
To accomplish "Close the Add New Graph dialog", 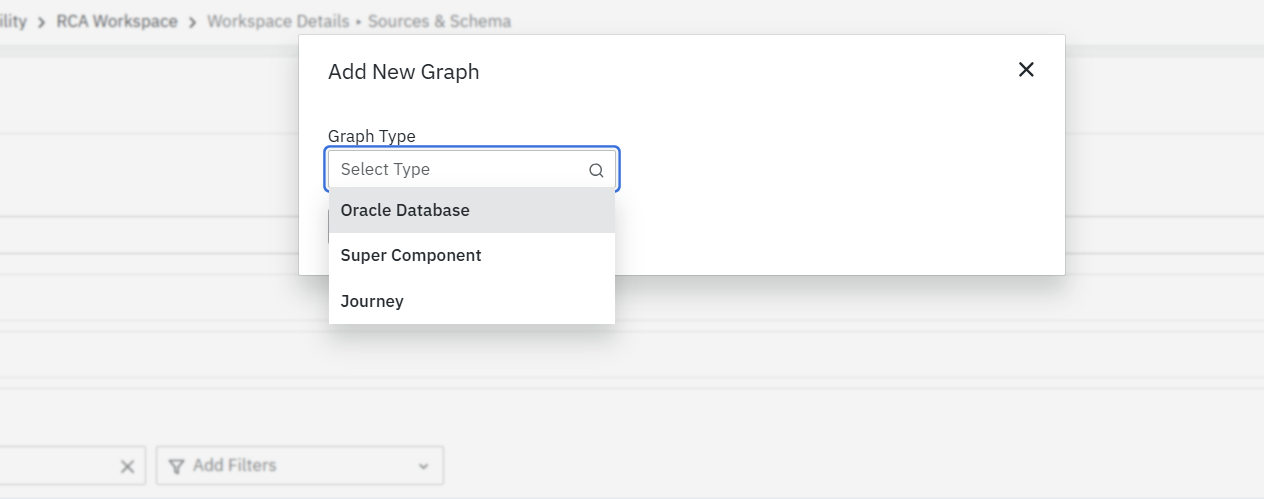I will coord(1026,70).
